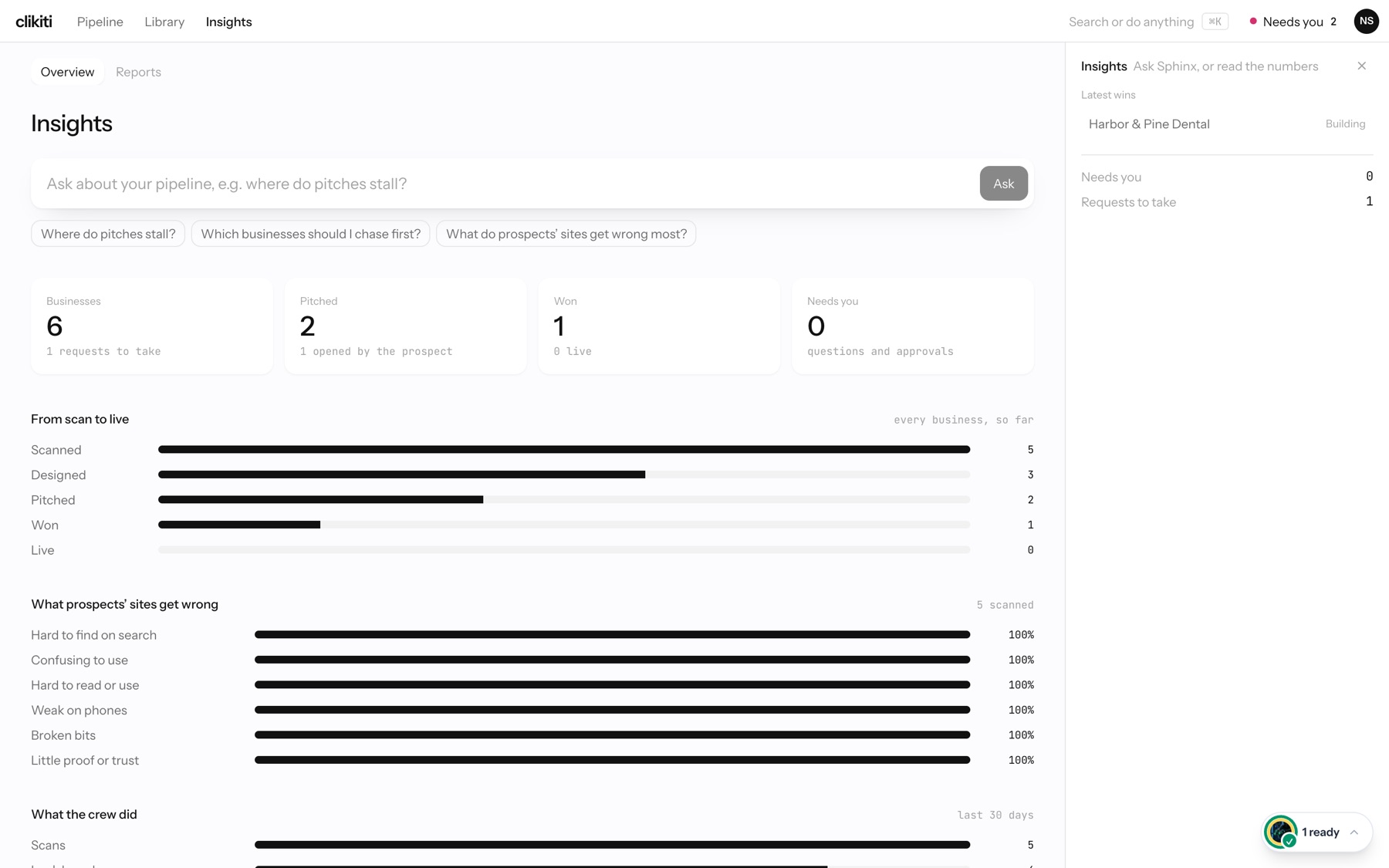Click the Scans crew activity row
This screenshot has height=868, width=1389.
(532, 846)
